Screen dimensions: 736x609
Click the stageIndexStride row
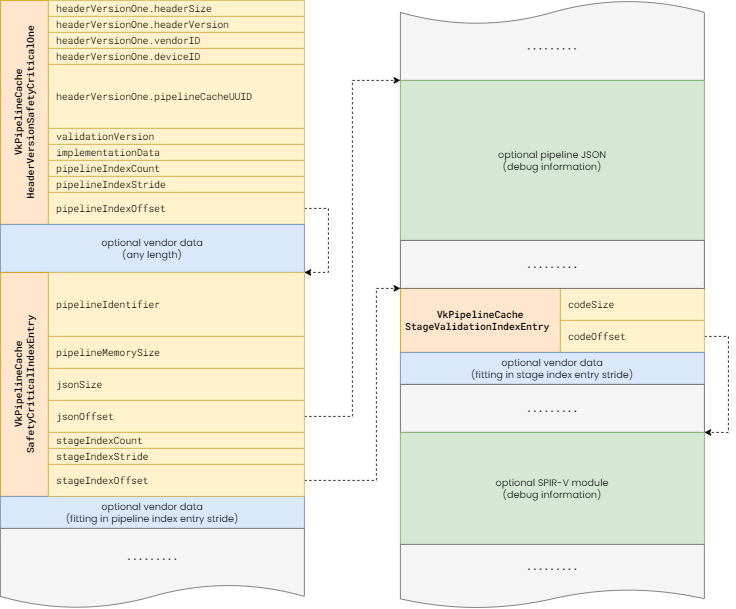(x=176, y=456)
